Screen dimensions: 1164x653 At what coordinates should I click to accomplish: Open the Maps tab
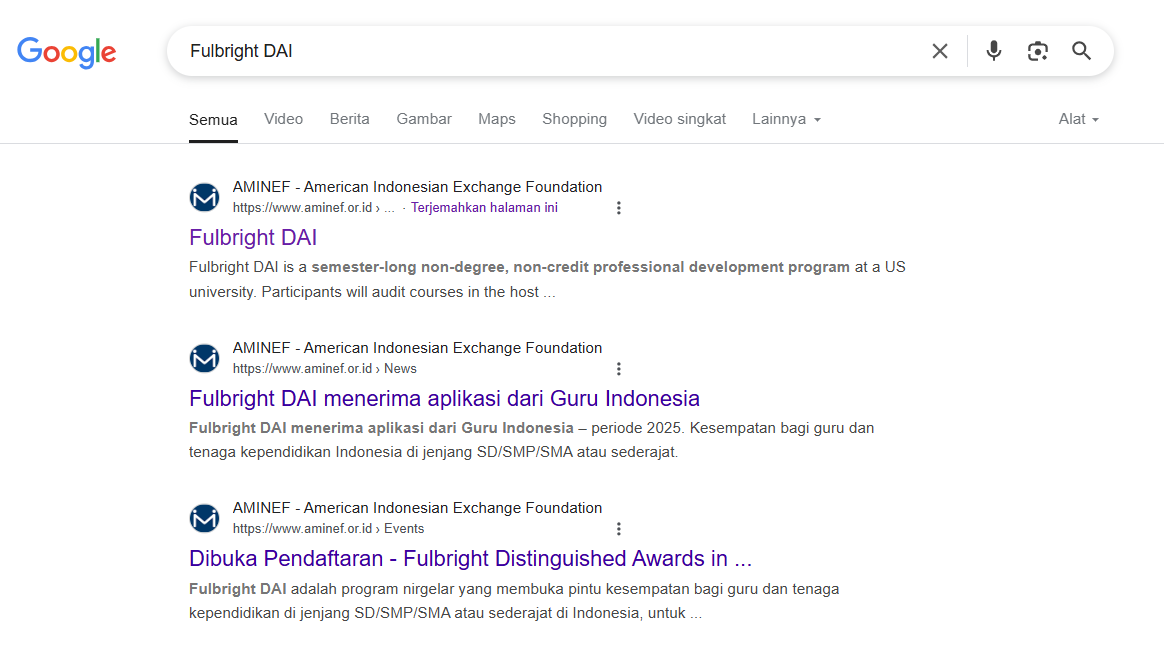[497, 119]
